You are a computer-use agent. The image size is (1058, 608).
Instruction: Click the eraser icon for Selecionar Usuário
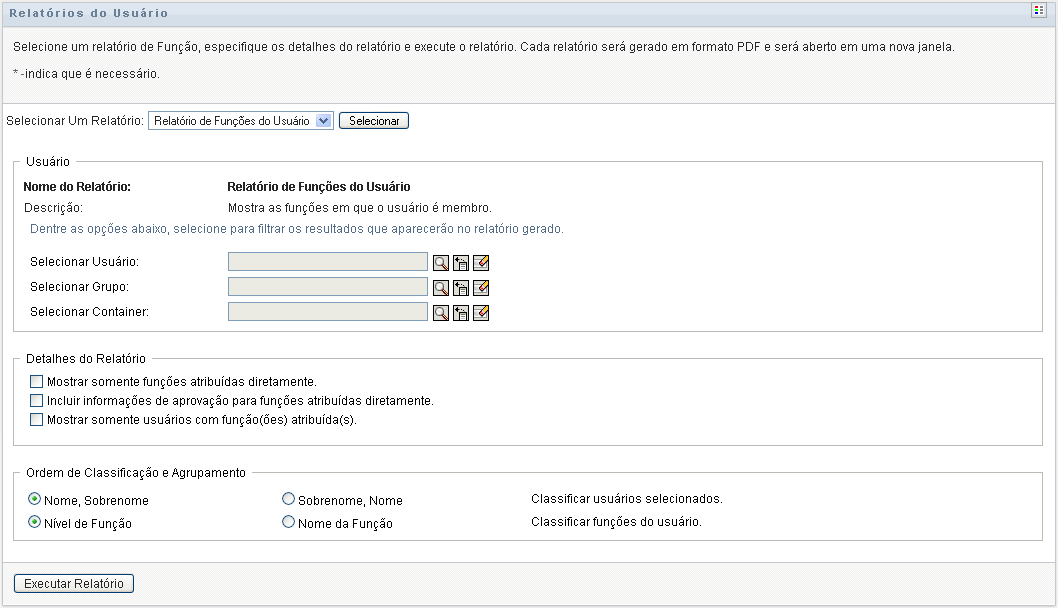[481, 262]
